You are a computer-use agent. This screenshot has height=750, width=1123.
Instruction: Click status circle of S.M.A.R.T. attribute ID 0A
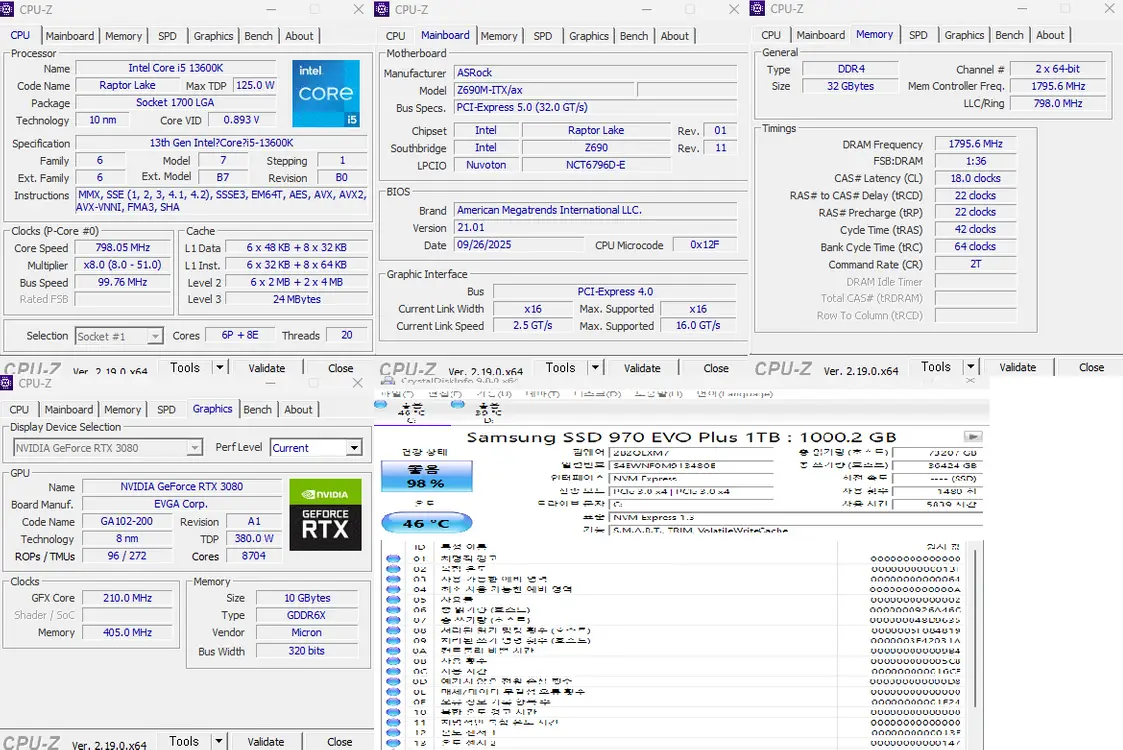click(393, 650)
